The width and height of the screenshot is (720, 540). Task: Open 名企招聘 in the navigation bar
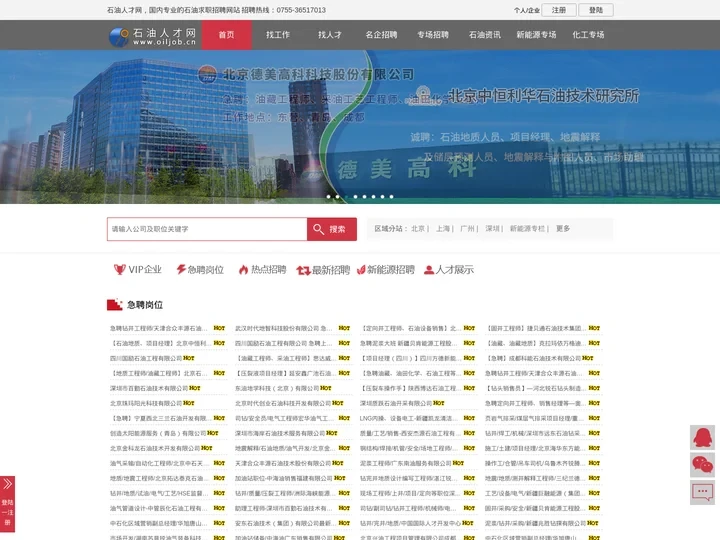click(x=381, y=35)
